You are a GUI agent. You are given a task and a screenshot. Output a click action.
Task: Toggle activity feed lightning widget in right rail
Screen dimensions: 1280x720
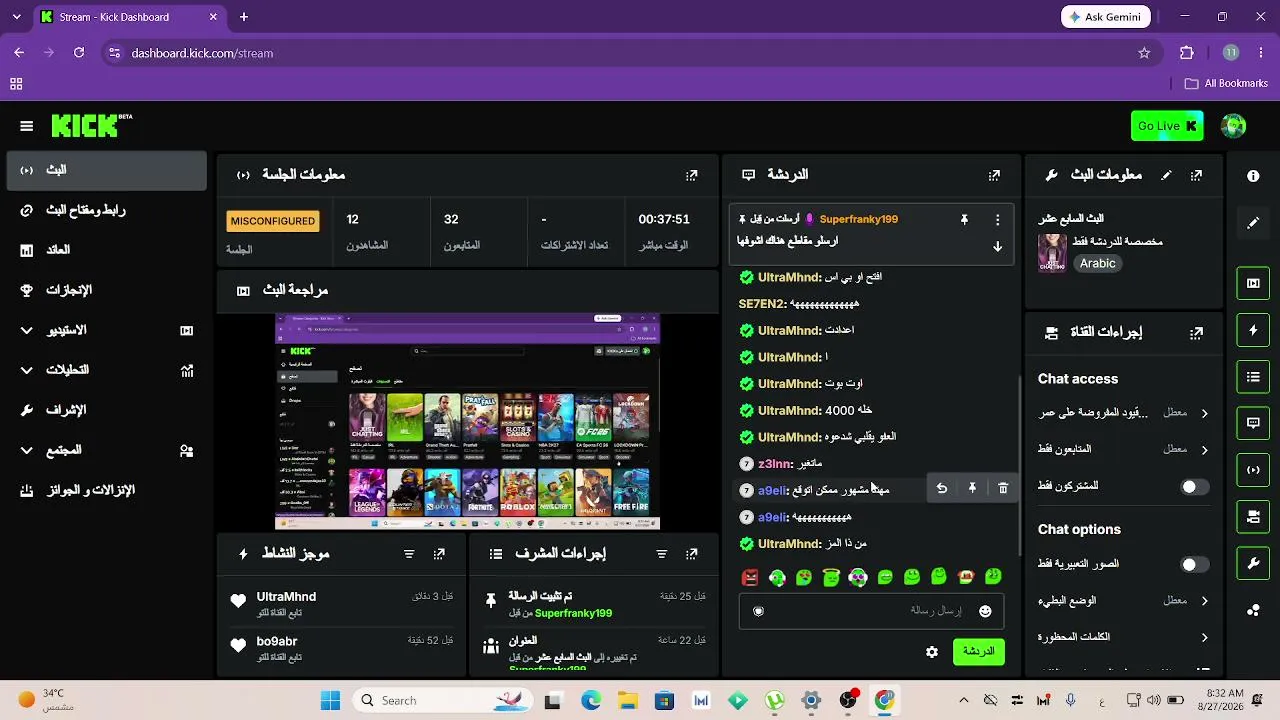tap(1253, 330)
